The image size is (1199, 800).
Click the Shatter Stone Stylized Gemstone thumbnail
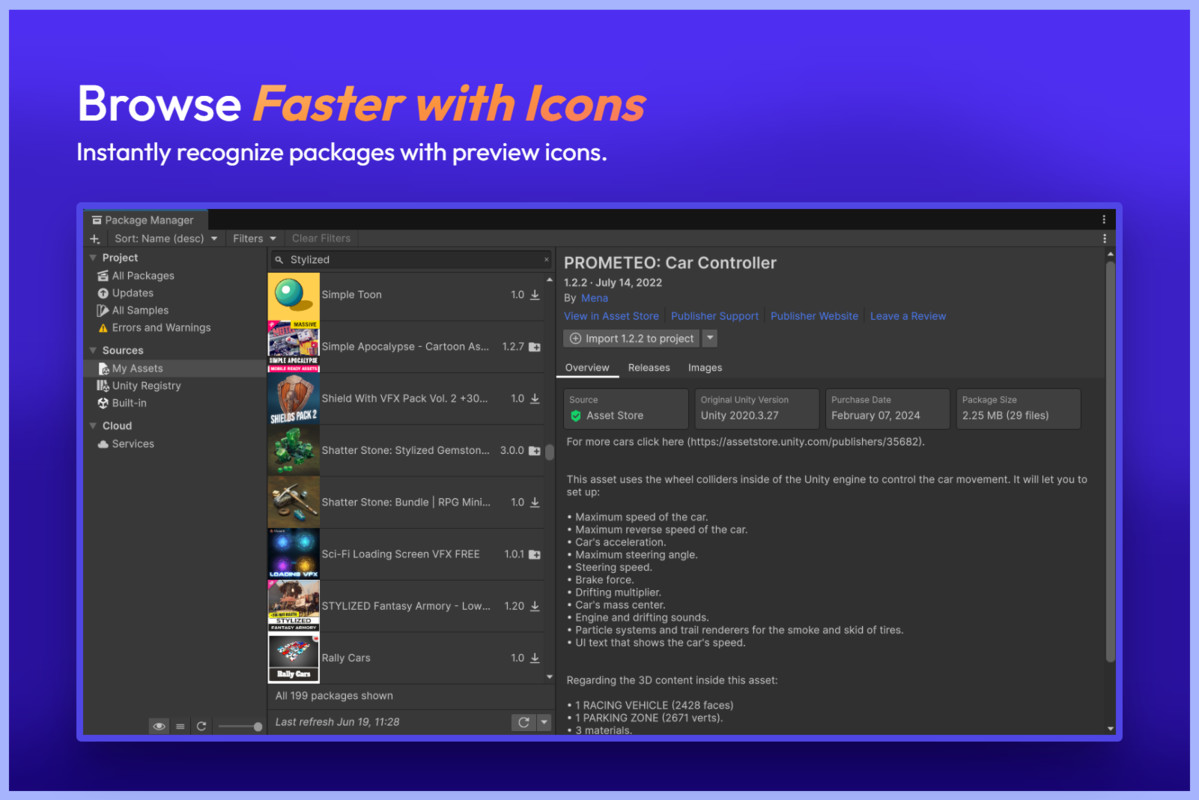click(294, 450)
